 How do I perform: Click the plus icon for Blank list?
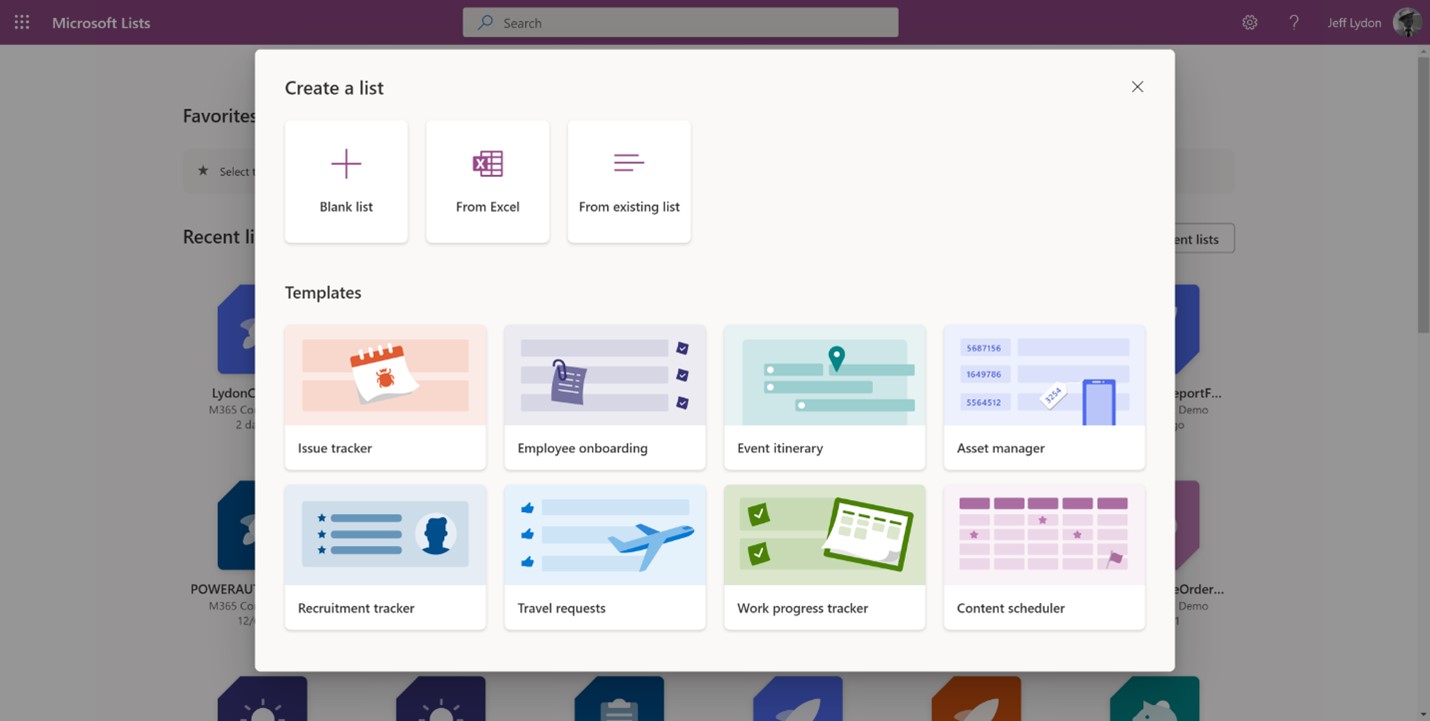click(x=346, y=163)
